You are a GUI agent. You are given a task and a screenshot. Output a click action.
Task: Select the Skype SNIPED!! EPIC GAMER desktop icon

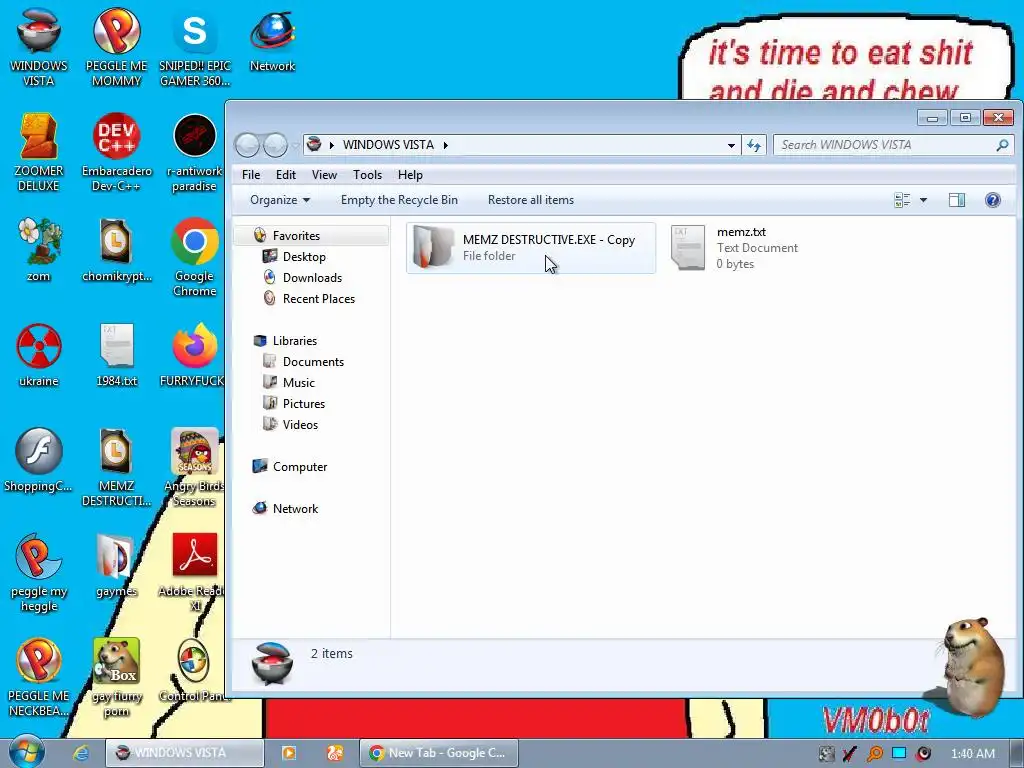point(195,46)
